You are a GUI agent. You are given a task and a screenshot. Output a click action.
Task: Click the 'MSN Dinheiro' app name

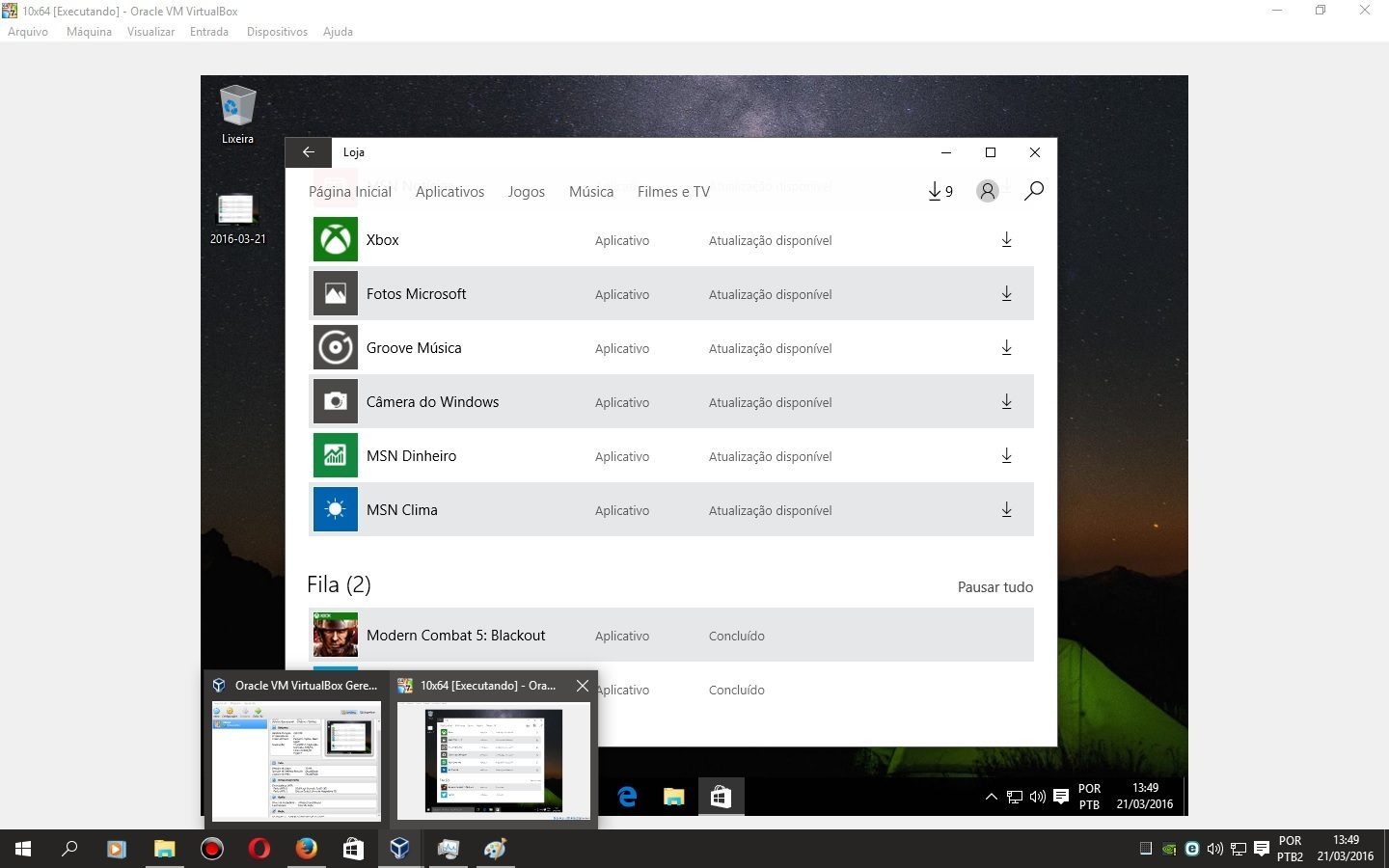tap(411, 456)
